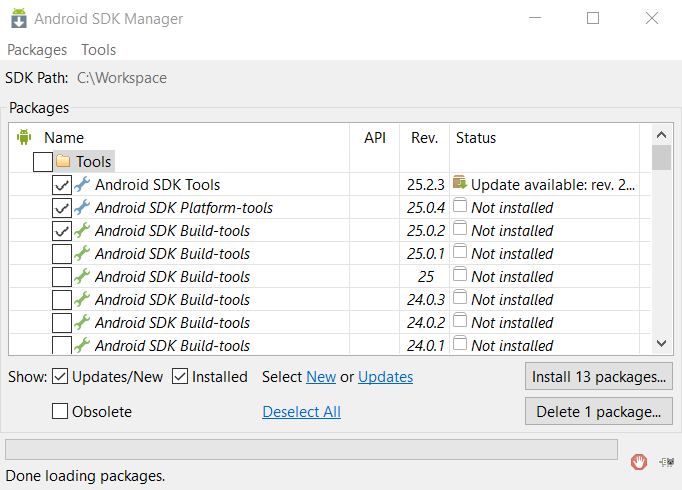Click the update available status icon
682x490 pixels.
pos(460,183)
